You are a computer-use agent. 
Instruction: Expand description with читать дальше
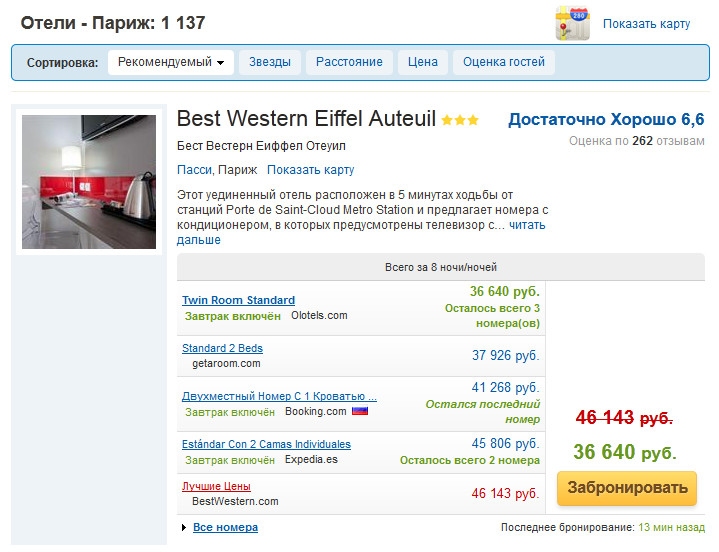coord(527,226)
